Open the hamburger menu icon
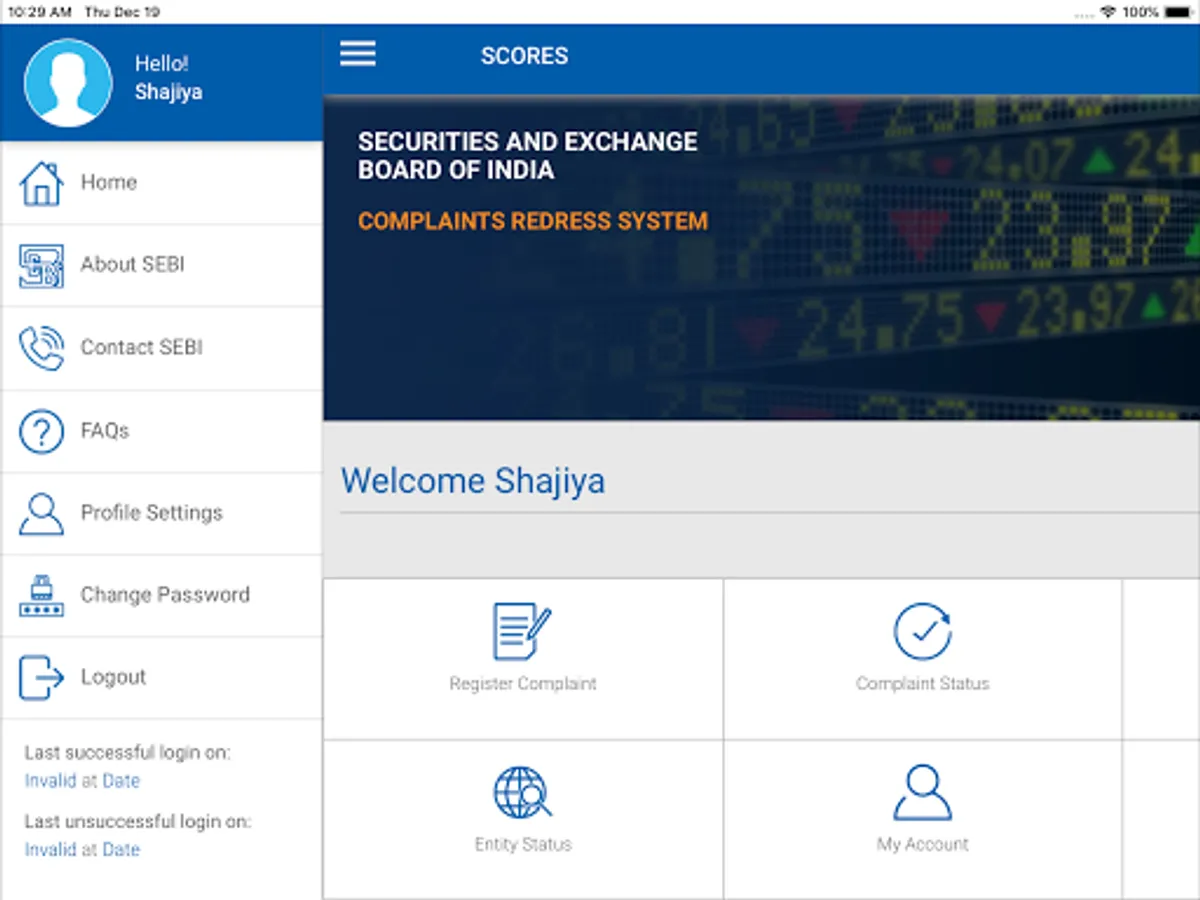1200x900 pixels. click(358, 54)
